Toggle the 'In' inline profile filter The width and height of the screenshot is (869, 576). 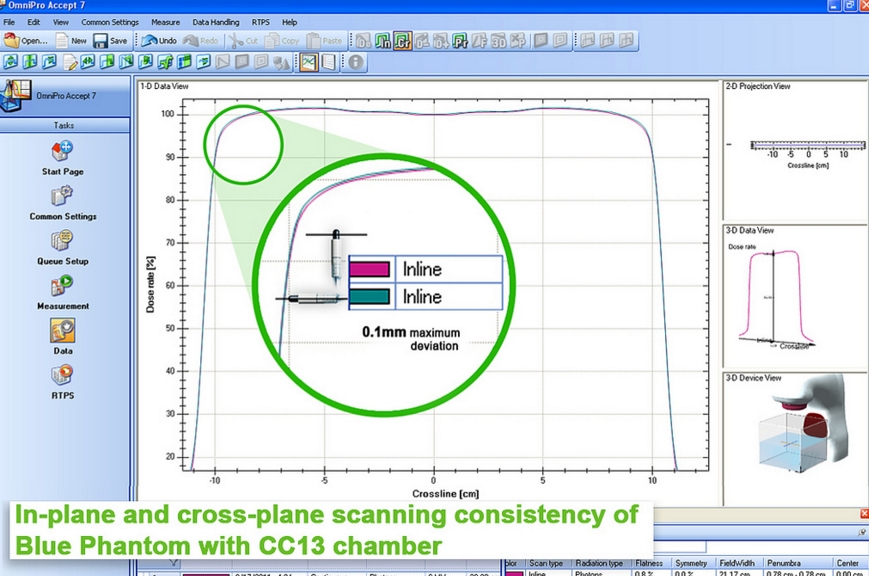(383, 41)
